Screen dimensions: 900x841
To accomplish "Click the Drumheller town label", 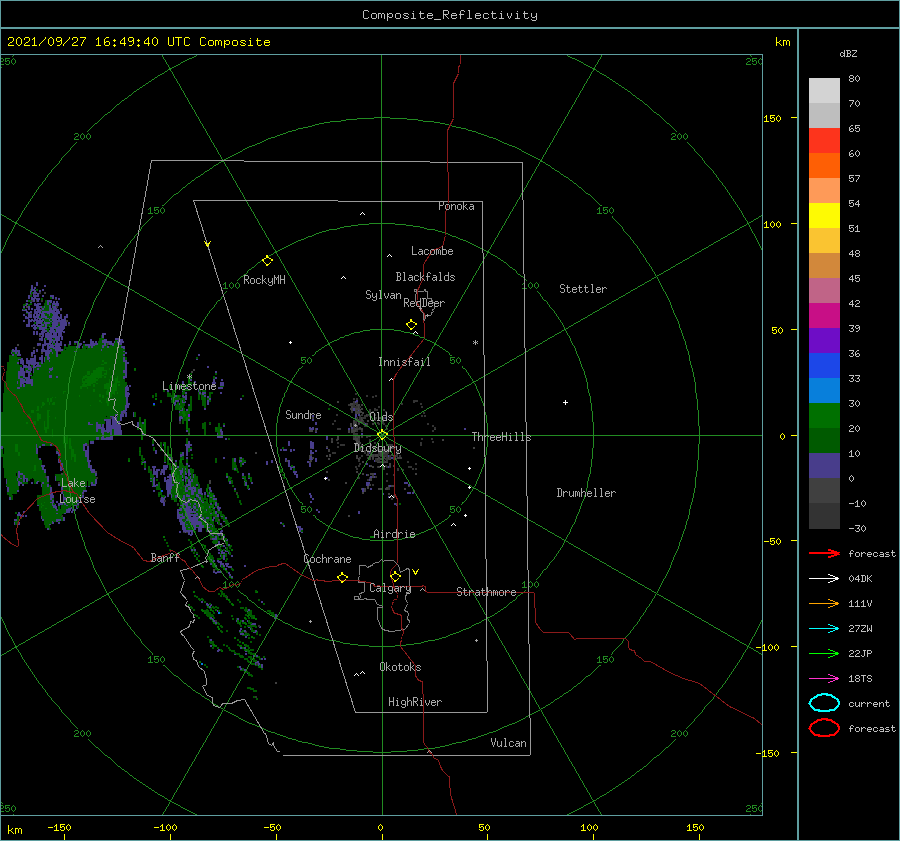I will [x=586, y=493].
